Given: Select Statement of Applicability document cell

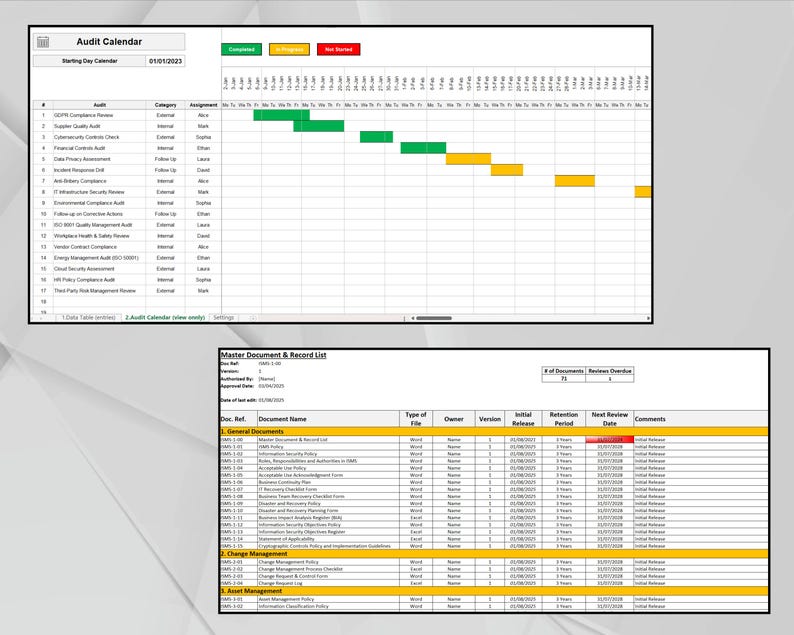Looking at the screenshot, I should tap(328, 539).
